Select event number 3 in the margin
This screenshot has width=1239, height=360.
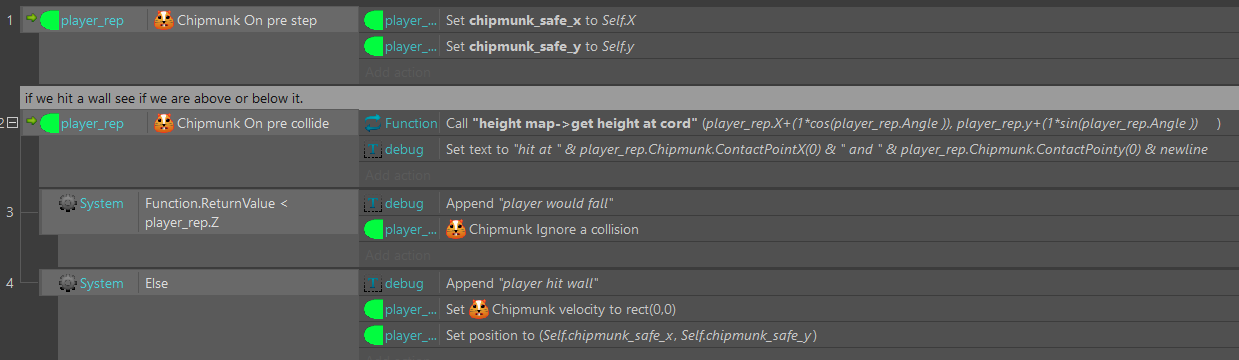pyautogui.click(x=10, y=212)
